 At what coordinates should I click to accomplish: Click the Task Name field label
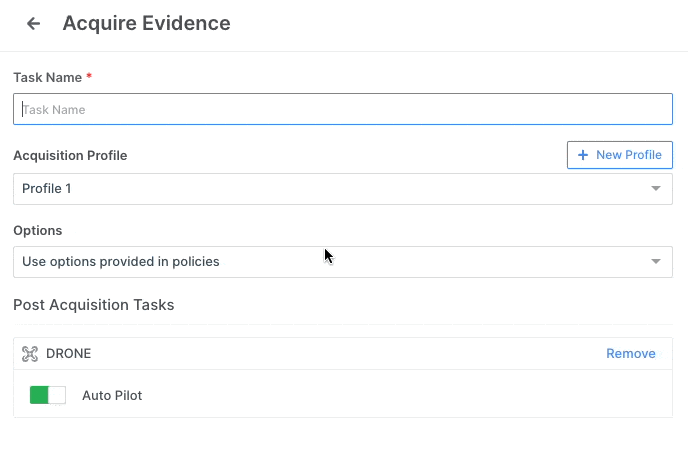point(47,77)
